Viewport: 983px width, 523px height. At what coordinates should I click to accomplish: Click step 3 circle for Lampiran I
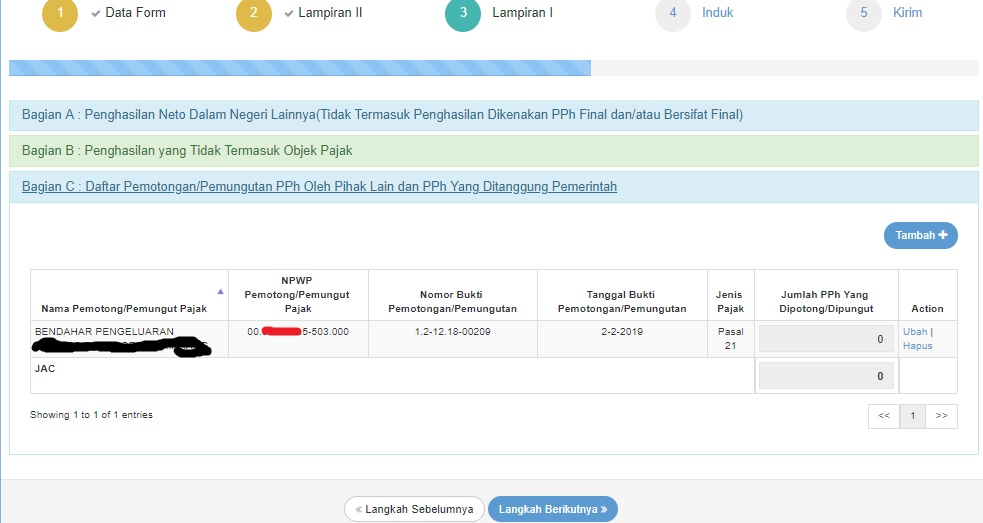[x=463, y=14]
